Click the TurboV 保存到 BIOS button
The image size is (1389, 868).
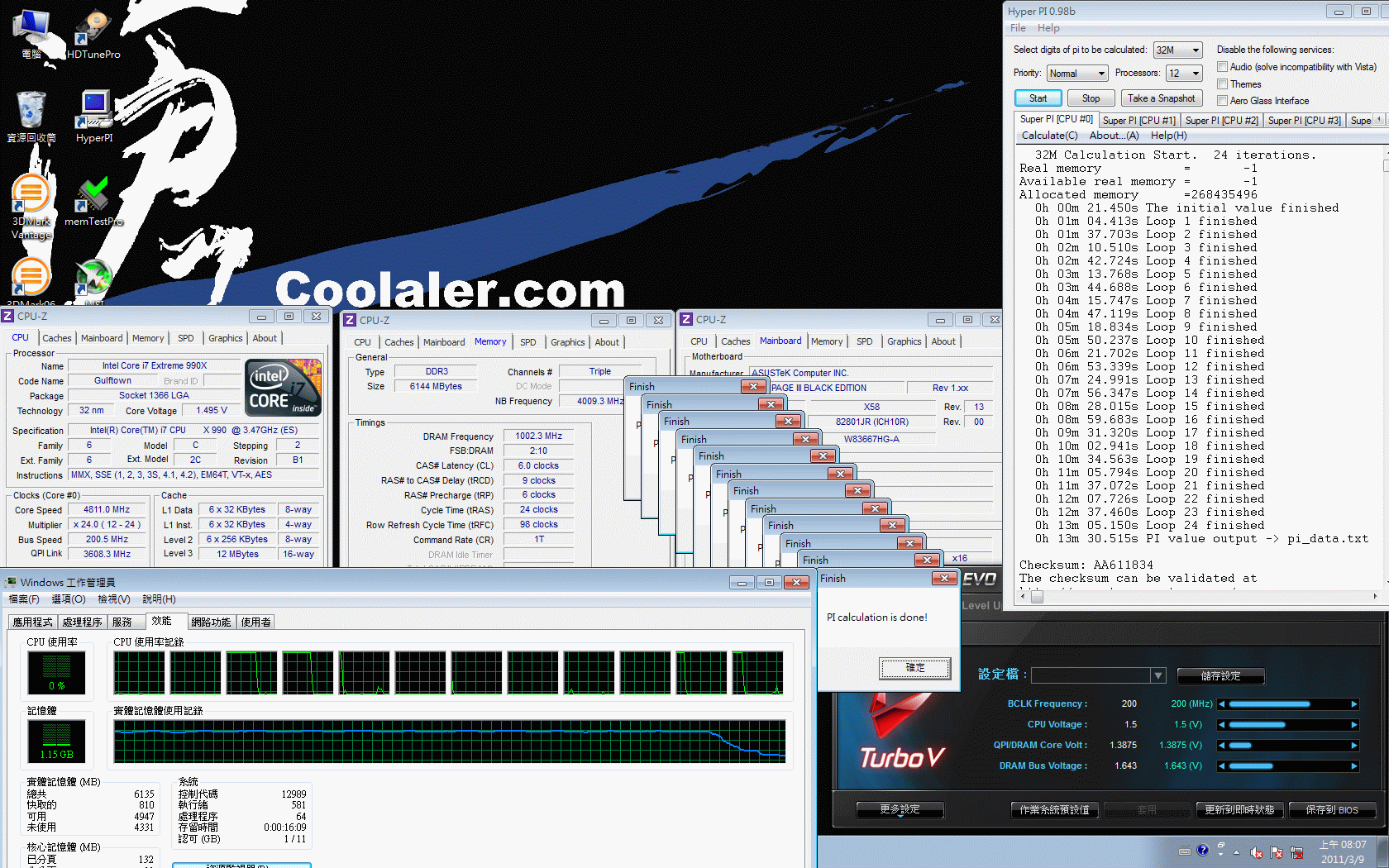1332,810
